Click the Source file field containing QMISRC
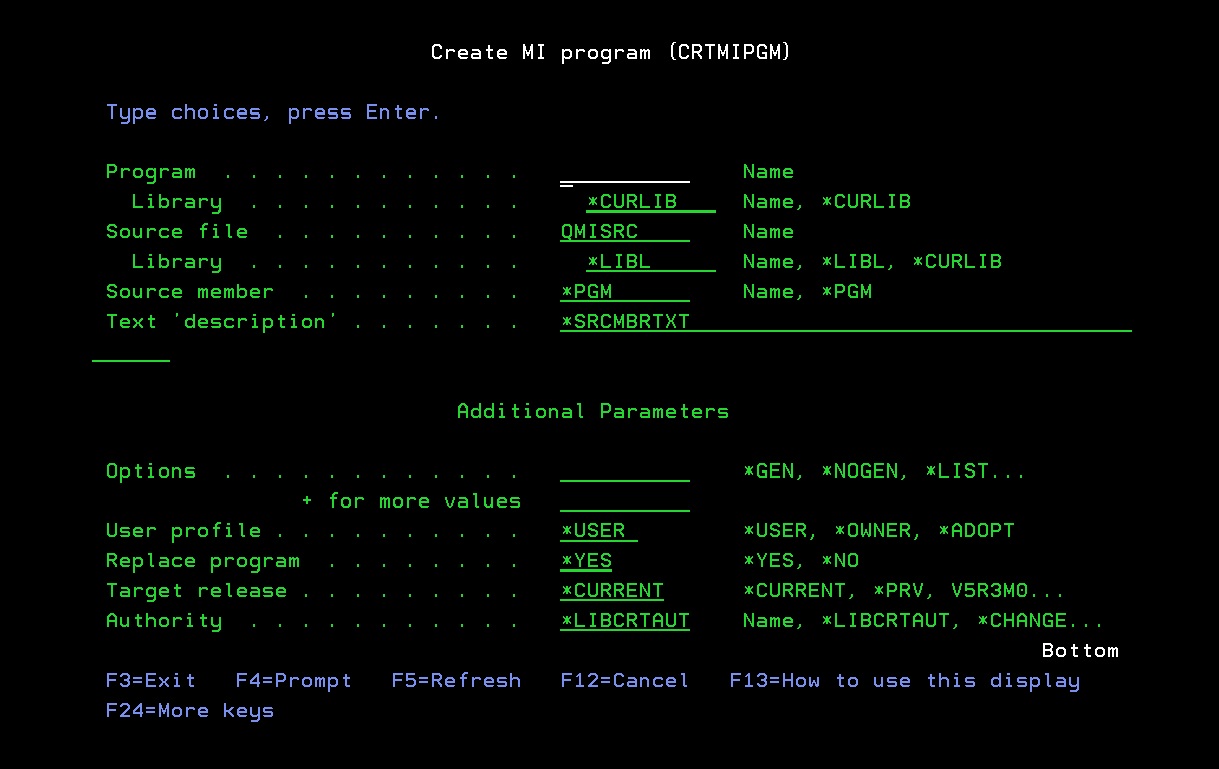 click(x=624, y=232)
